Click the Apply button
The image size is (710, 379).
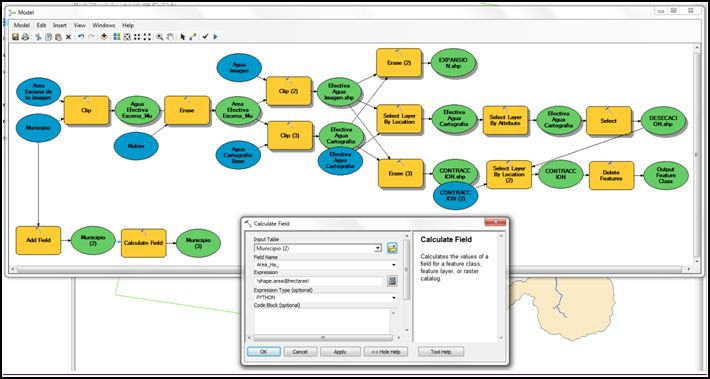pos(340,352)
